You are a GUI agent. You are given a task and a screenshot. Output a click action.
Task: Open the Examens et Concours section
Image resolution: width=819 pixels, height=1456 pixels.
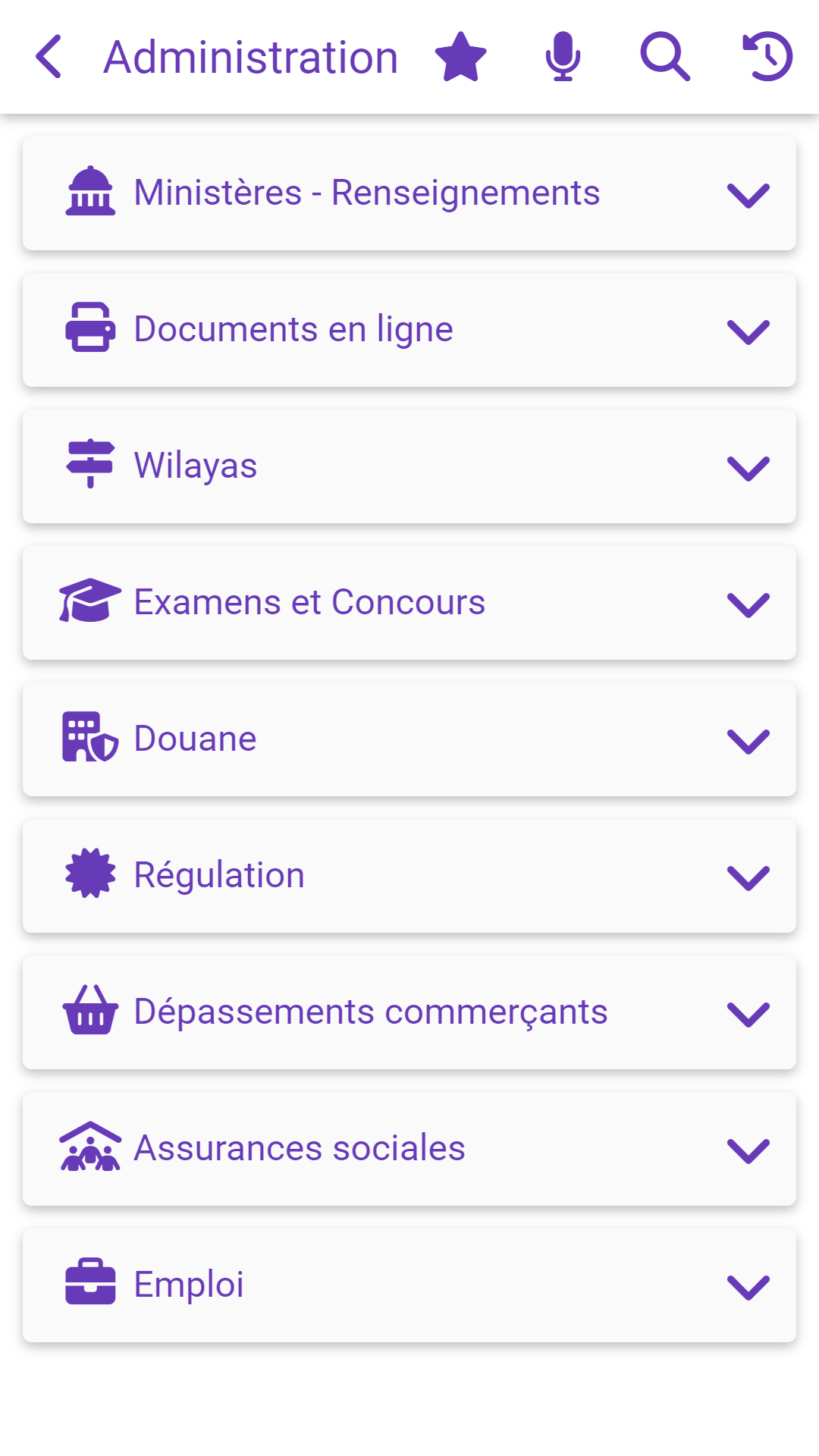point(309,603)
